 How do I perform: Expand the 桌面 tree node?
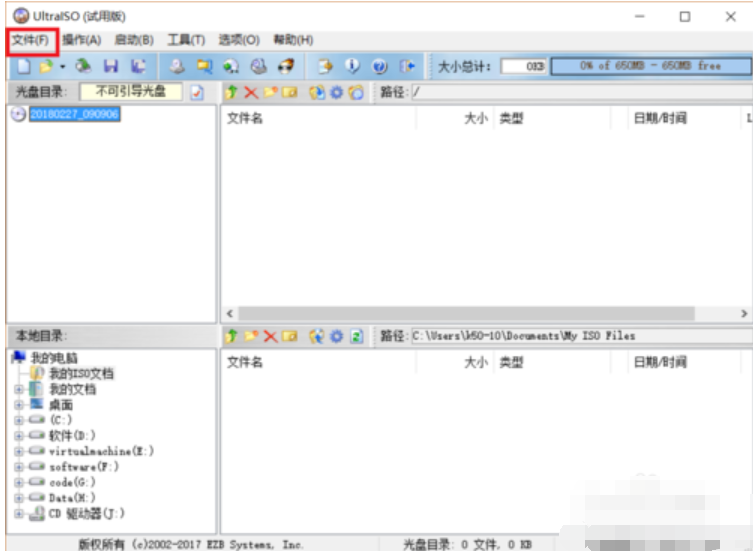point(20,405)
